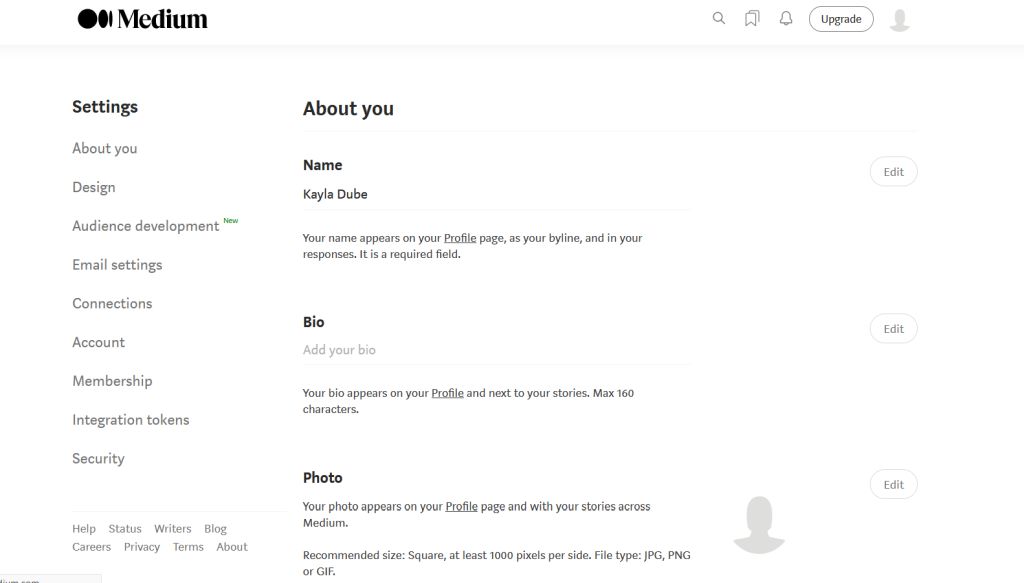Click the Add your bio field
This screenshot has width=1024, height=583.
coord(496,350)
